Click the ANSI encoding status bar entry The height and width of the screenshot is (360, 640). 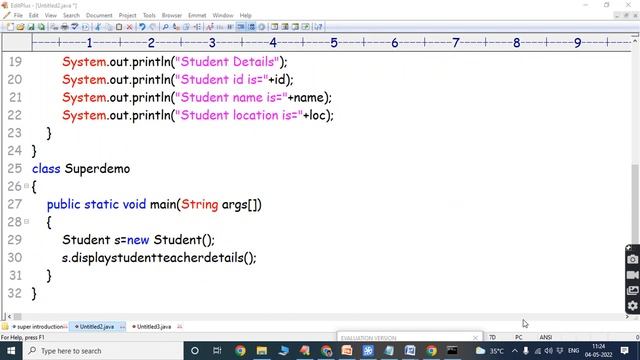tap(546, 338)
